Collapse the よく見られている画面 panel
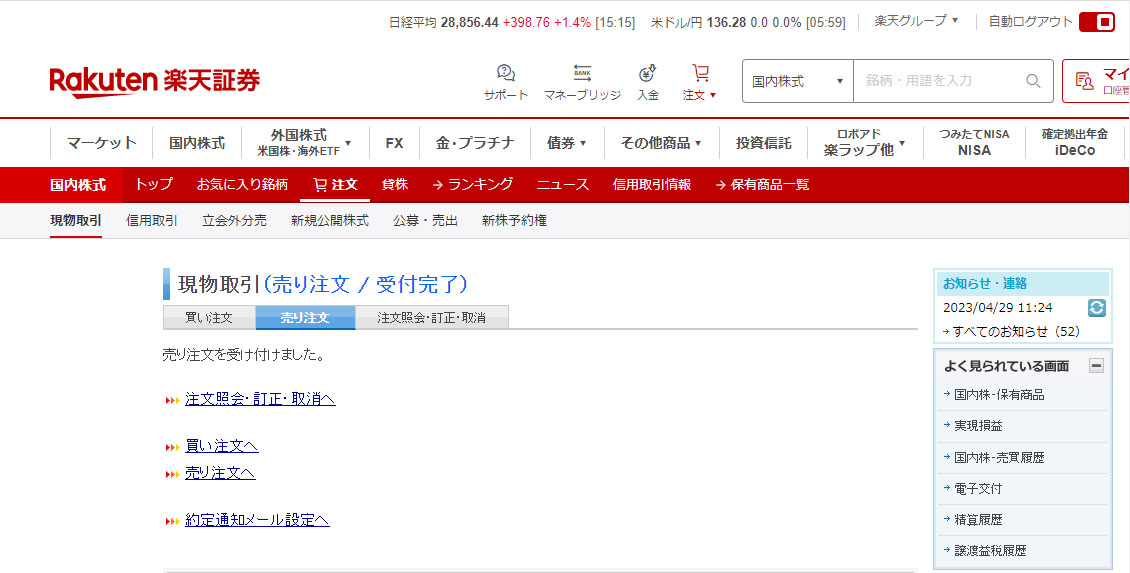Viewport: 1130px width, 573px height. 1096,366
